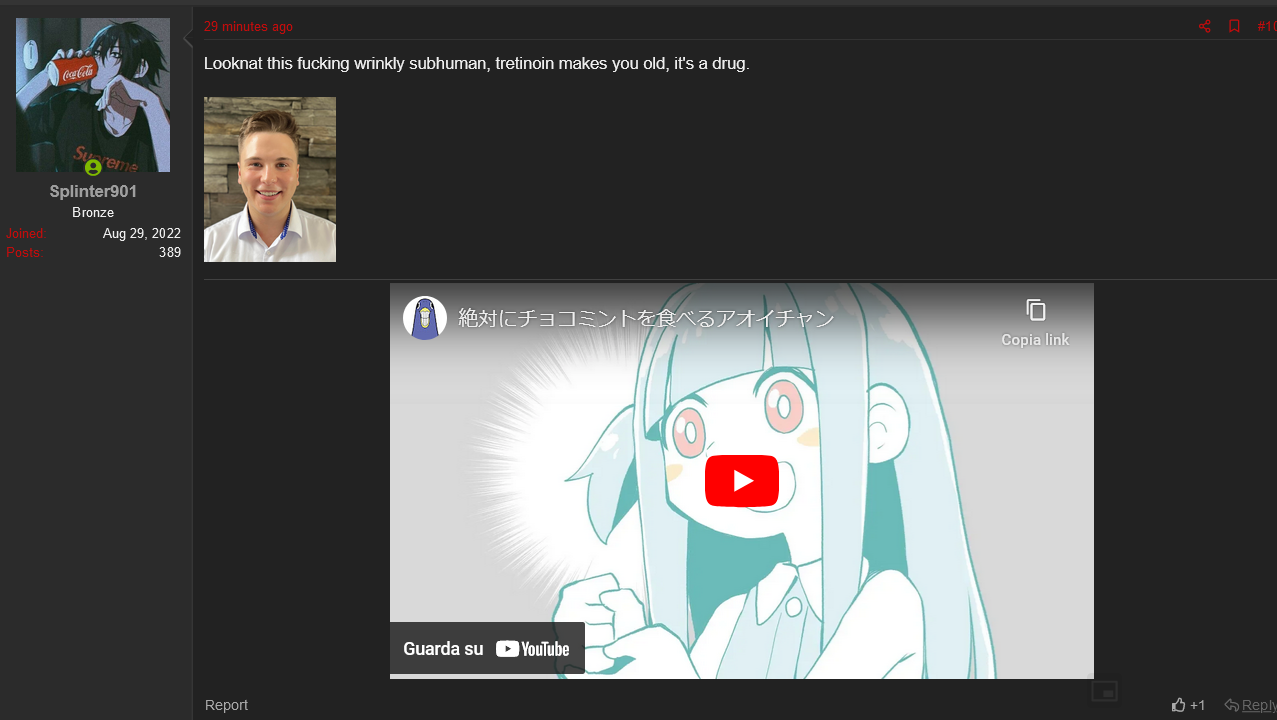Copy the video link with the Copia link icon
The width and height of the screenshot is (1277, 720).
click(1035, 323)
